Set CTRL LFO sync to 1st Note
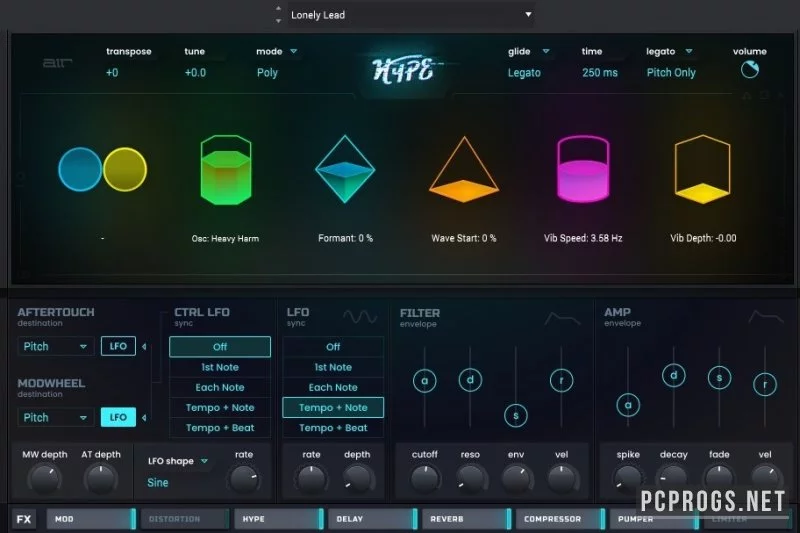 click(x=220, y=367)
